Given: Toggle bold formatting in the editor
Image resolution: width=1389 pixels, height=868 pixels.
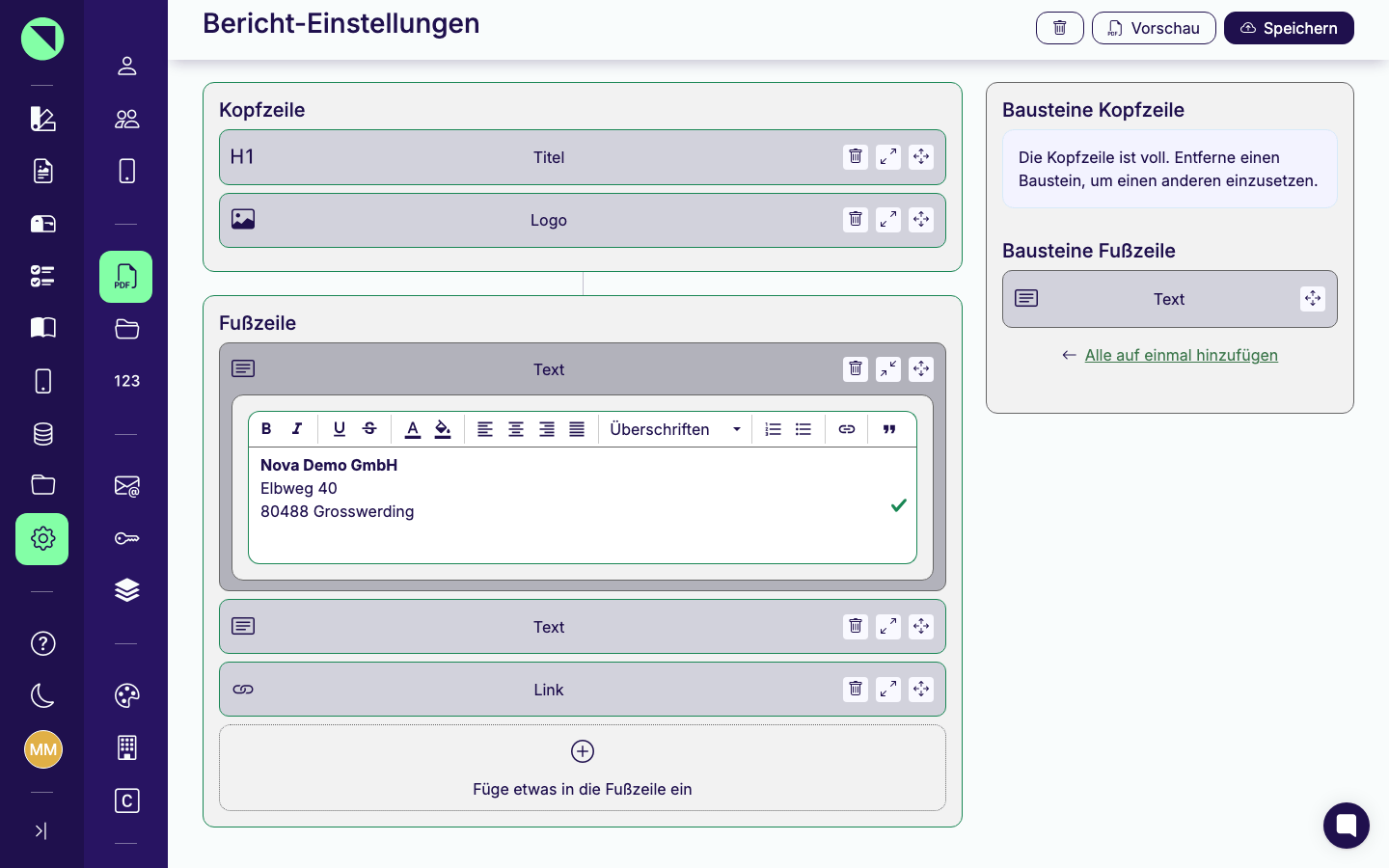Looking at the screenshot, I should click(266, 429).
